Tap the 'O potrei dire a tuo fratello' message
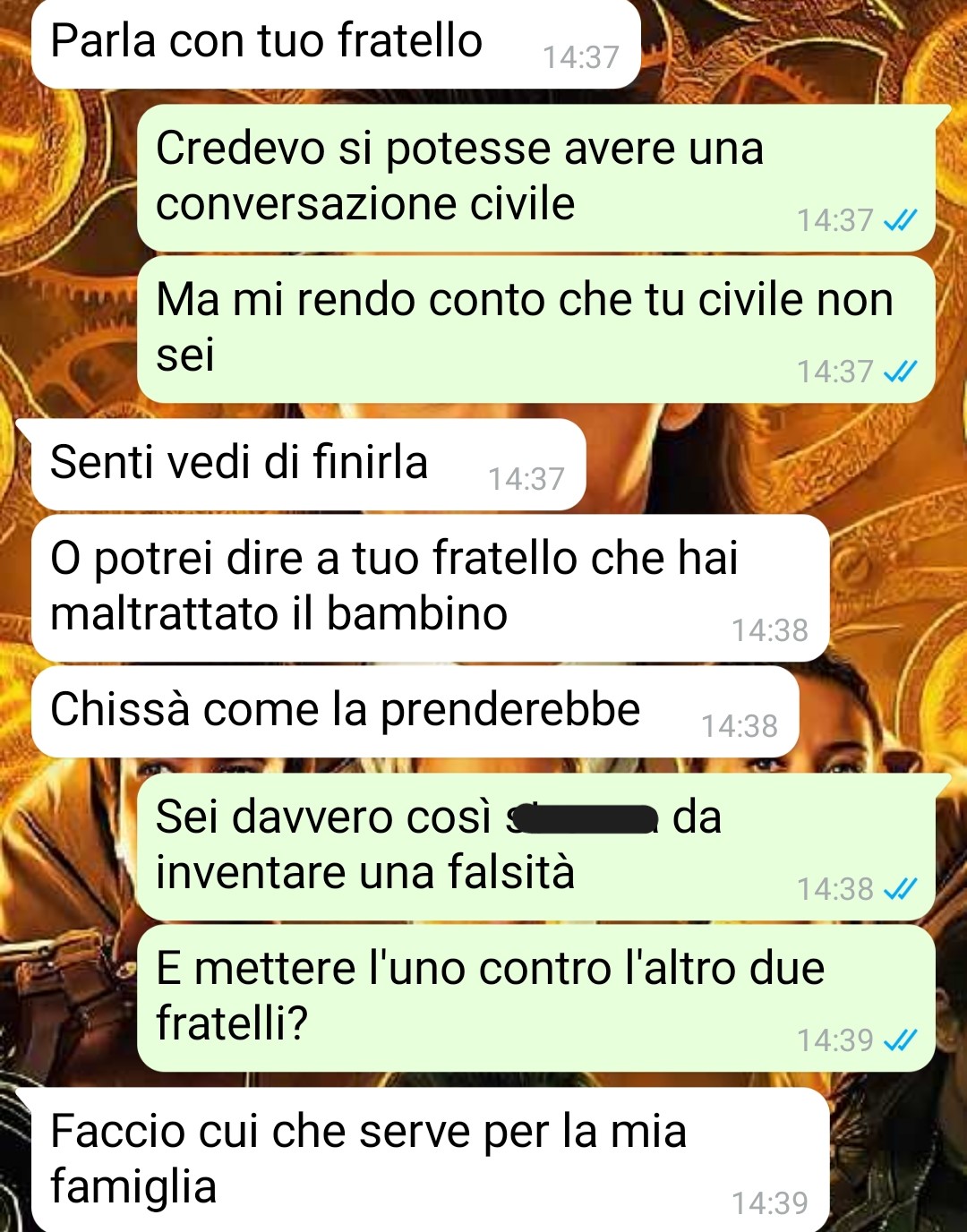Viewport: 967px width, 1232px height. 430,587
